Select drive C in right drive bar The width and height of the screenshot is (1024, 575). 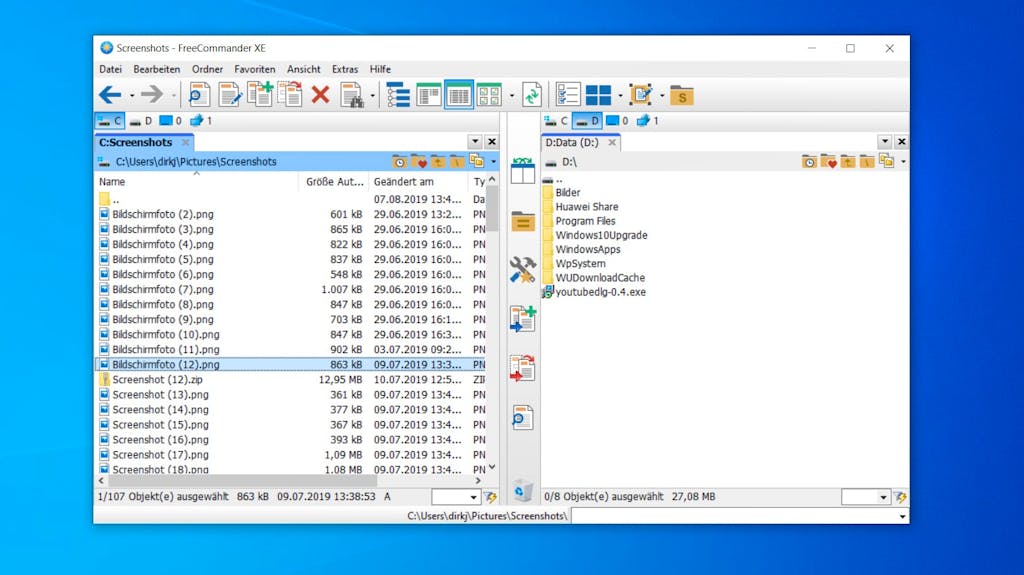[556, 121]
